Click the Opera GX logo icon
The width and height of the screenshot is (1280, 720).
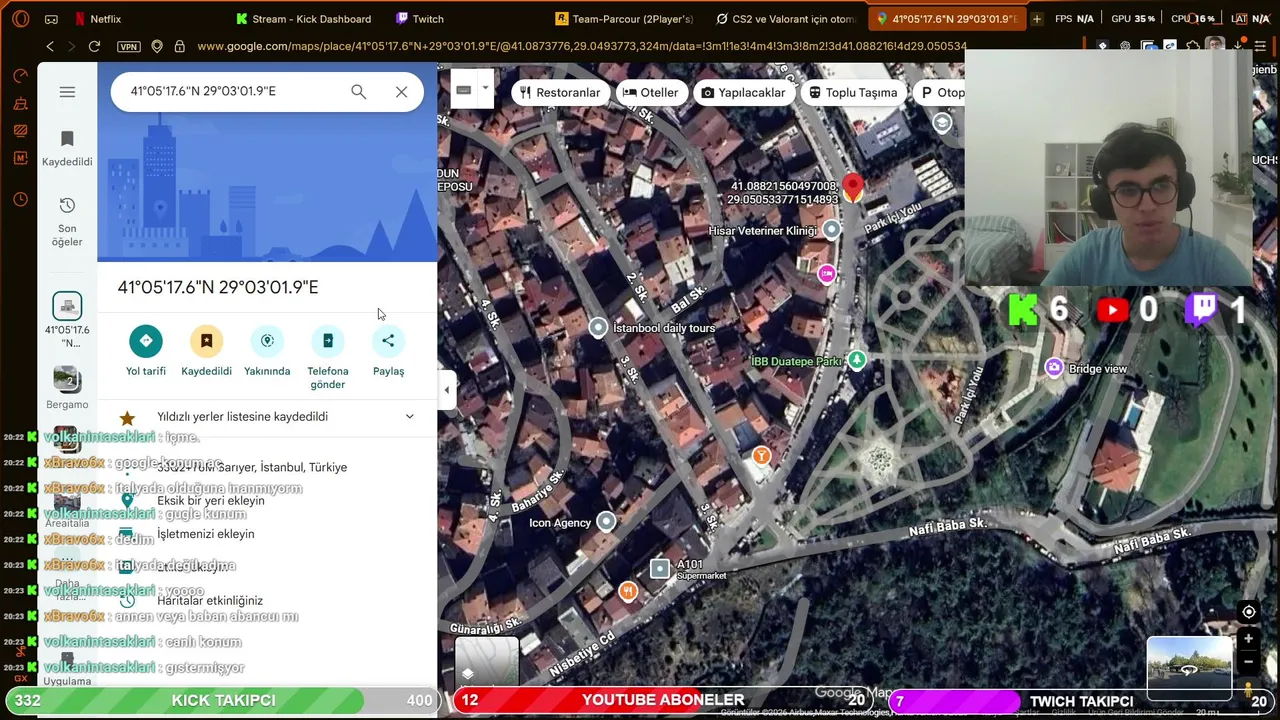pyautogui.click(x=21, y=18)
